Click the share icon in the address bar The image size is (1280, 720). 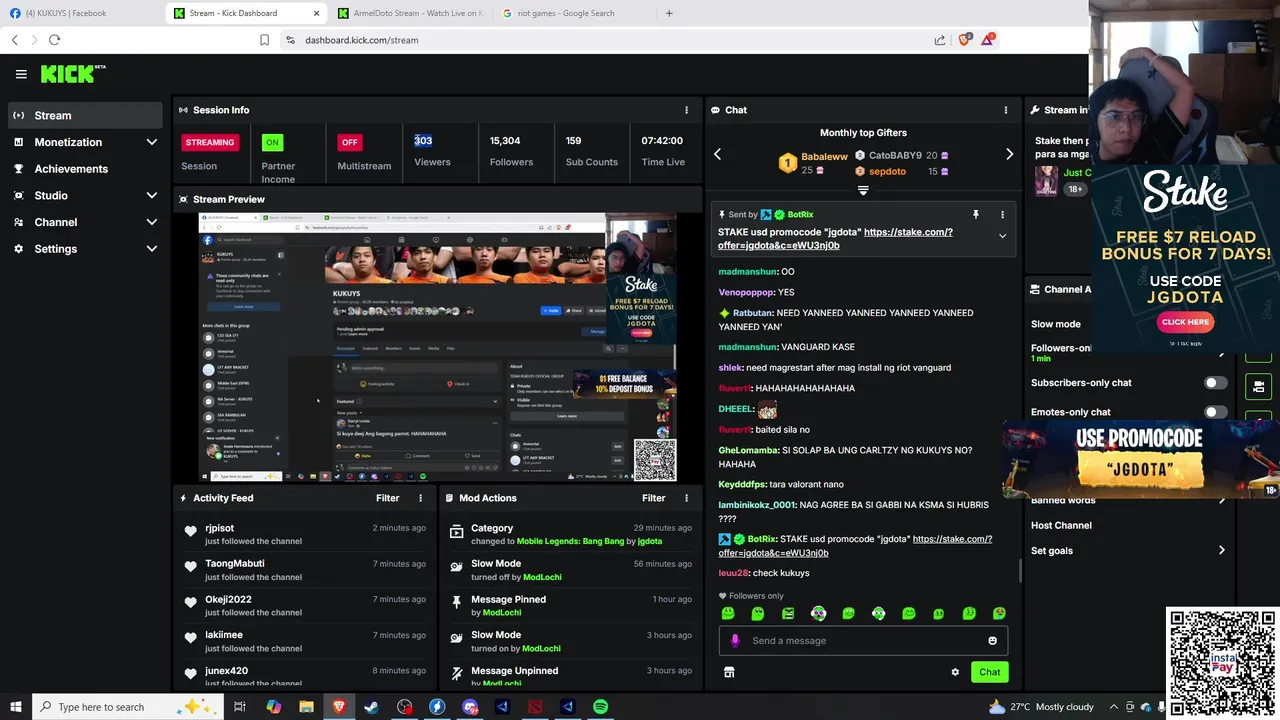tap(940, 40)
